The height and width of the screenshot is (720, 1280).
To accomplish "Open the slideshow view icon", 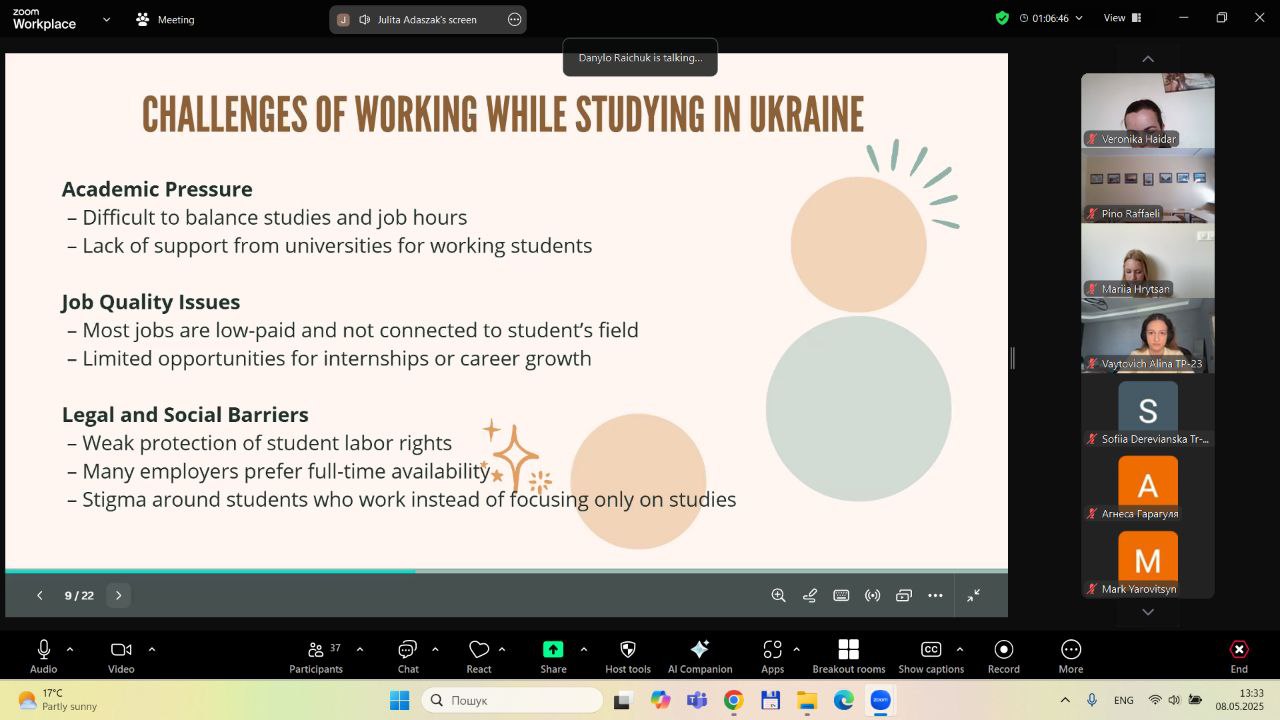I will pos(904,595).
